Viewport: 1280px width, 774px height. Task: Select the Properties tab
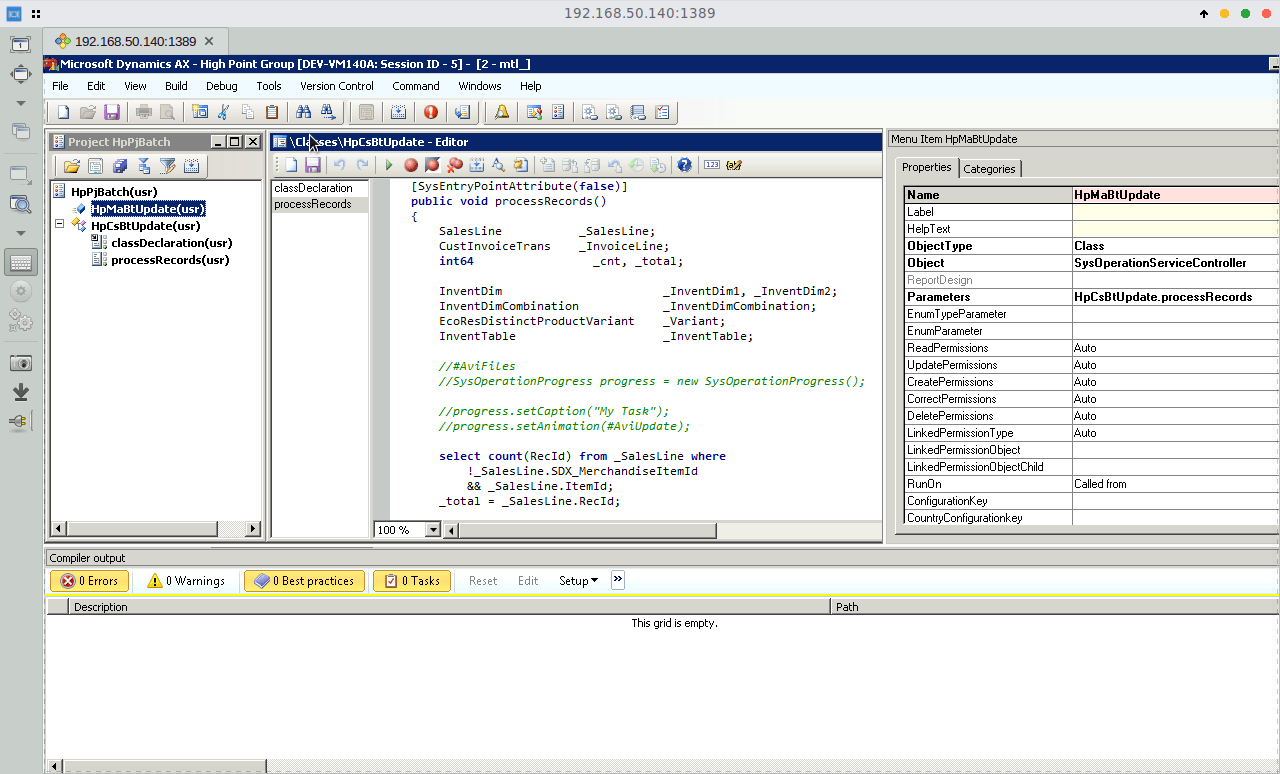927,168
